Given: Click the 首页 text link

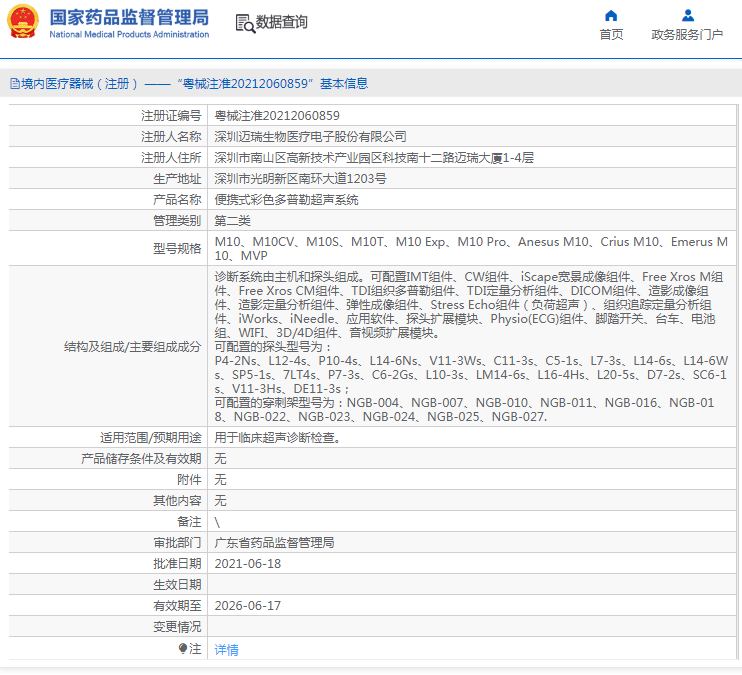Looking at the screenshot, I should pyautogui.click(x=611, y=35).
